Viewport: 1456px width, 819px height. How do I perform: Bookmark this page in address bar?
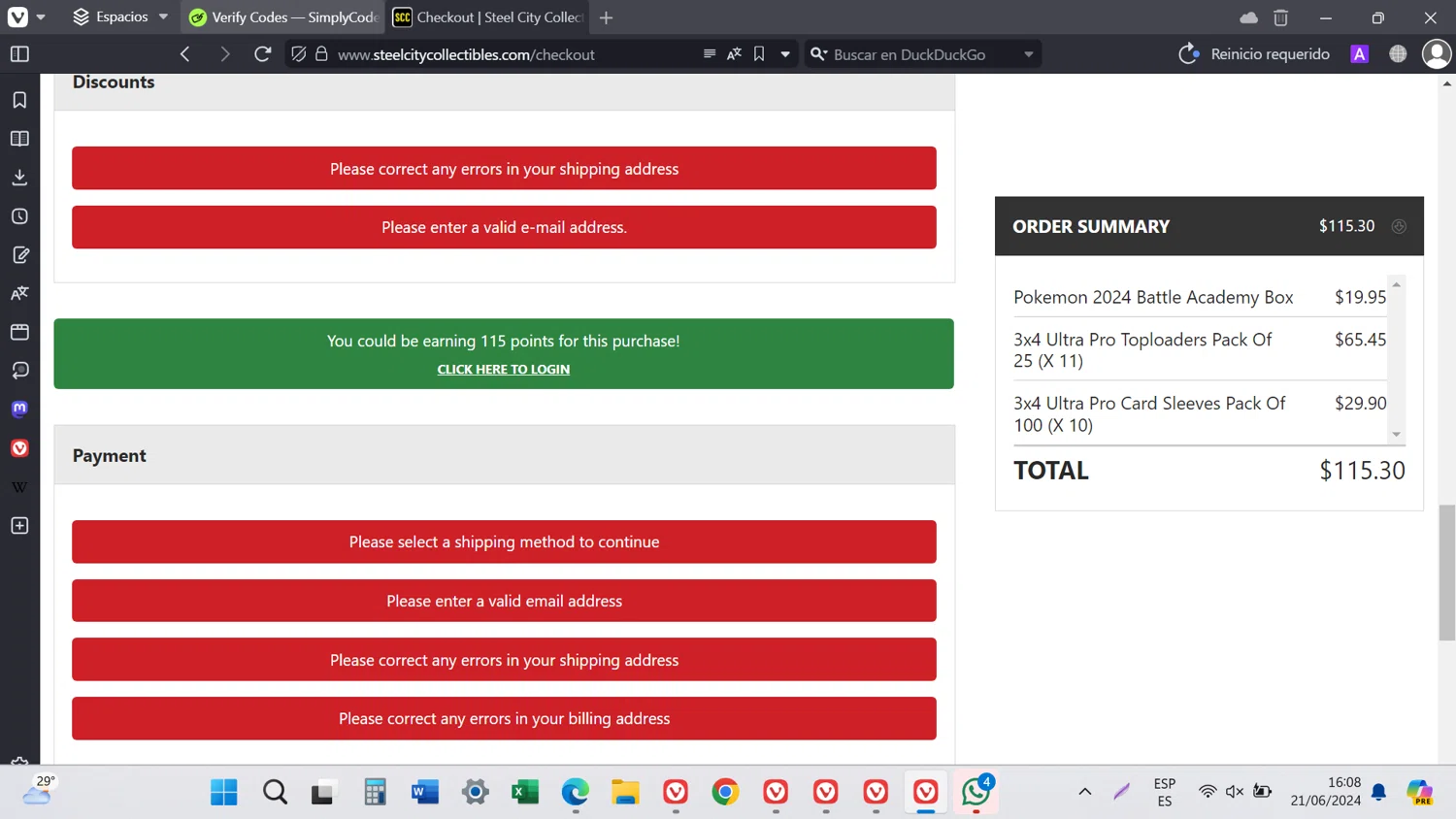click(x=759, y=54)
